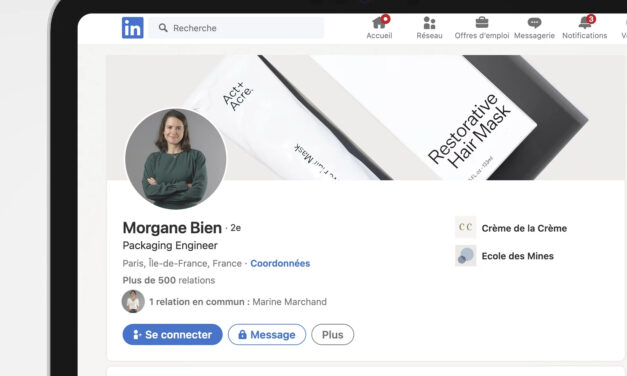This screenshot has height=376, width=627.
Task: Click the Packaging Engineer headline
Action: tap(170, 245)
